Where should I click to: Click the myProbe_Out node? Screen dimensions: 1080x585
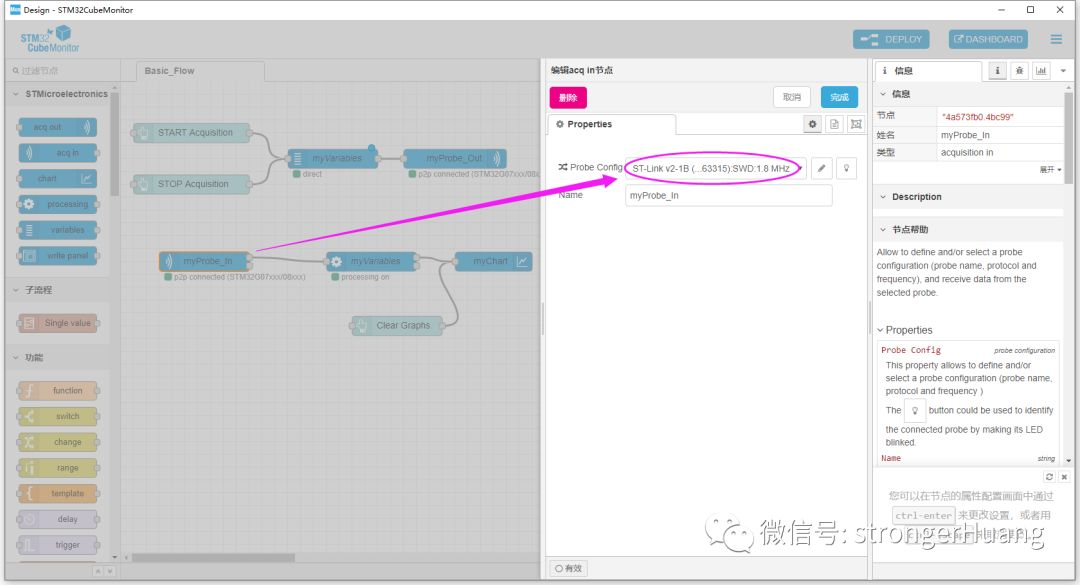(455, 158)
